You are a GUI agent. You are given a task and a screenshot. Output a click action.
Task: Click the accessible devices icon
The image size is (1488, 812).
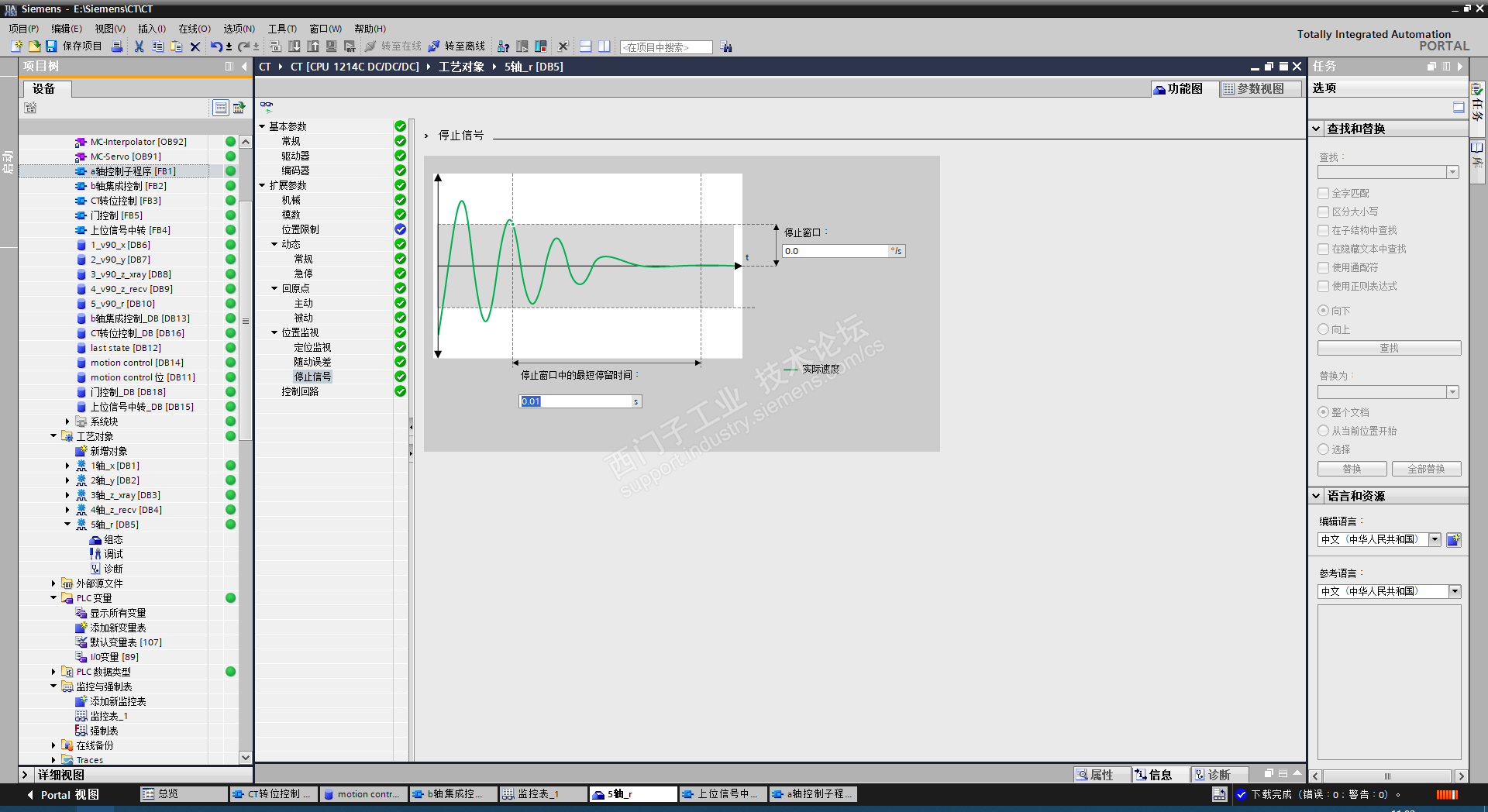[504, 46]
